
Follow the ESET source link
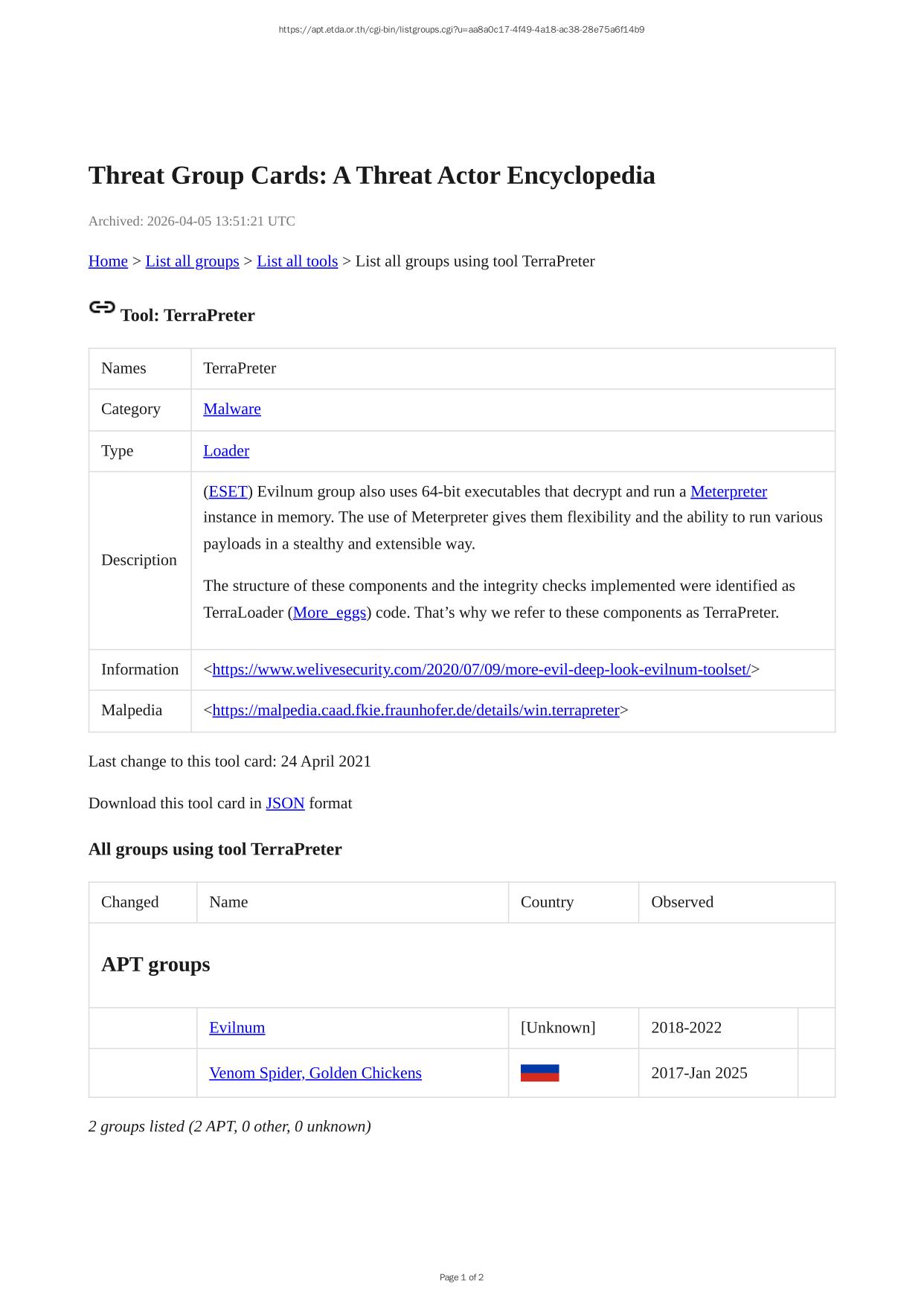pos(228,492)
